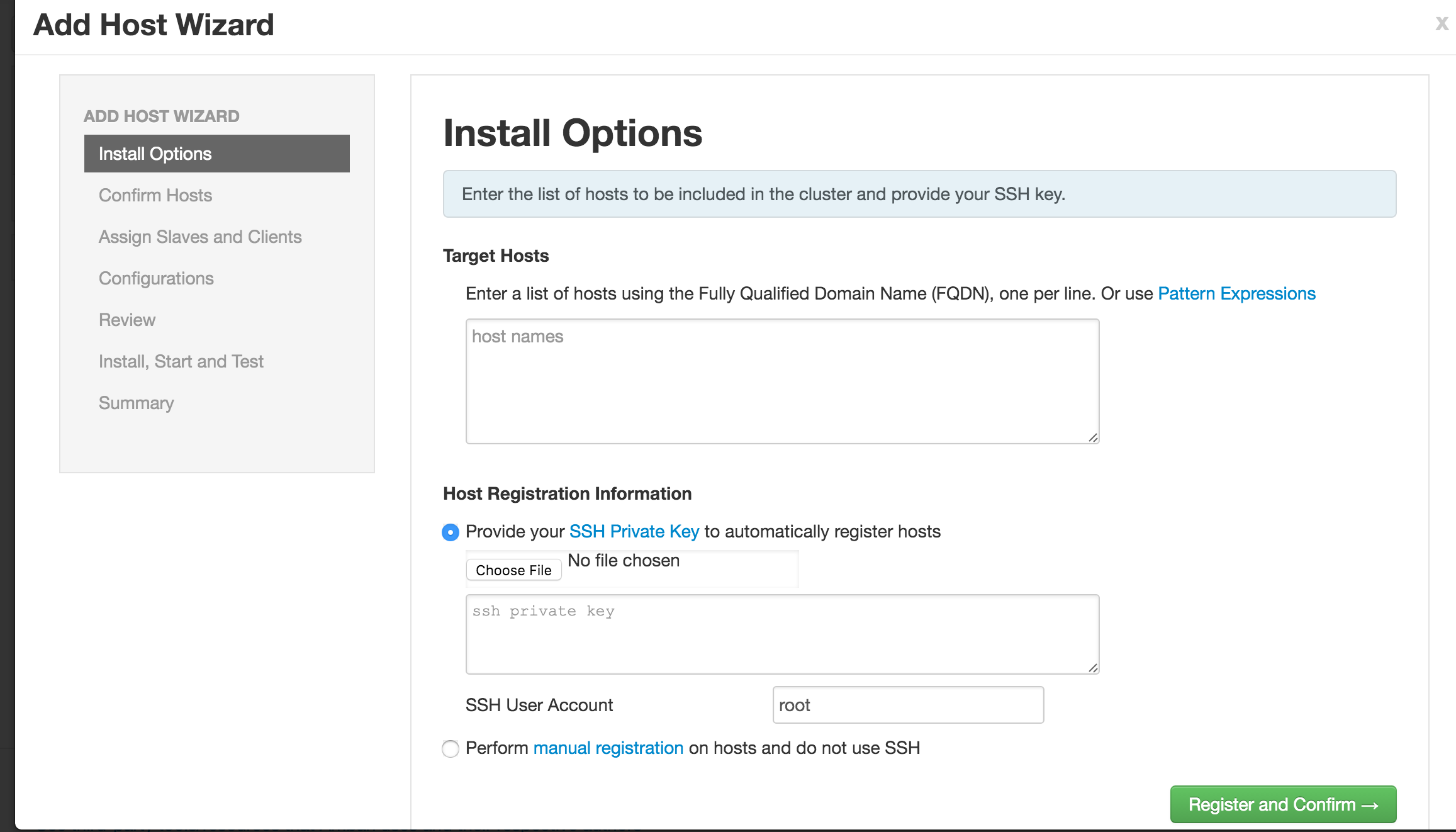This screenshot has height=832, width=1456.
Task: Open the manual registration link
Action: 608,748
